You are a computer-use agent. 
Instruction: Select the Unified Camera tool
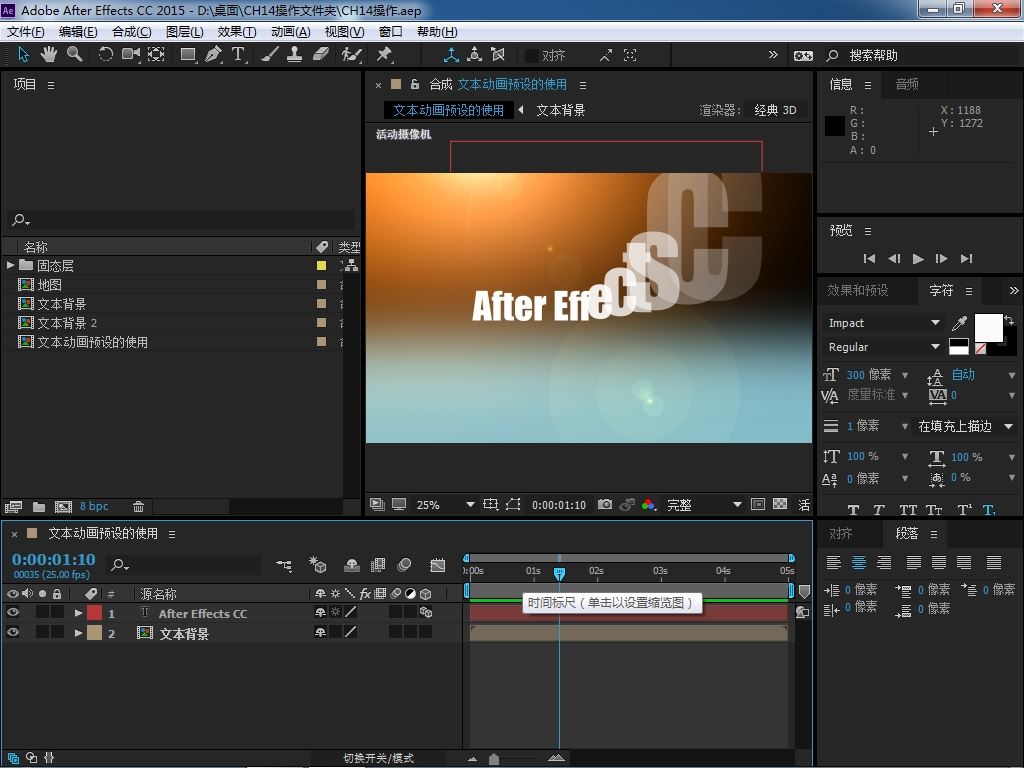coord(131,55)
